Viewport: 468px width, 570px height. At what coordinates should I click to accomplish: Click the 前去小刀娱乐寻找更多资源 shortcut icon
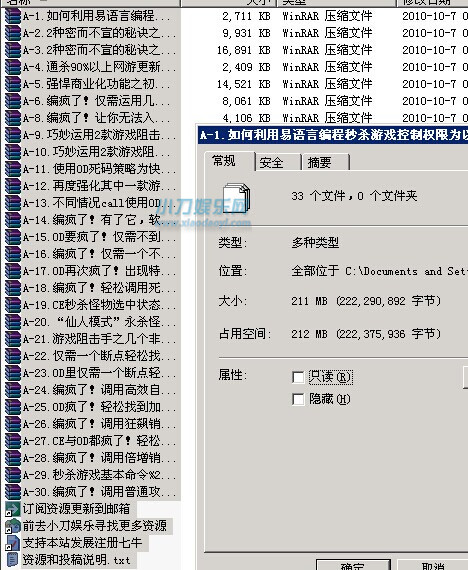tap(12, 526)
